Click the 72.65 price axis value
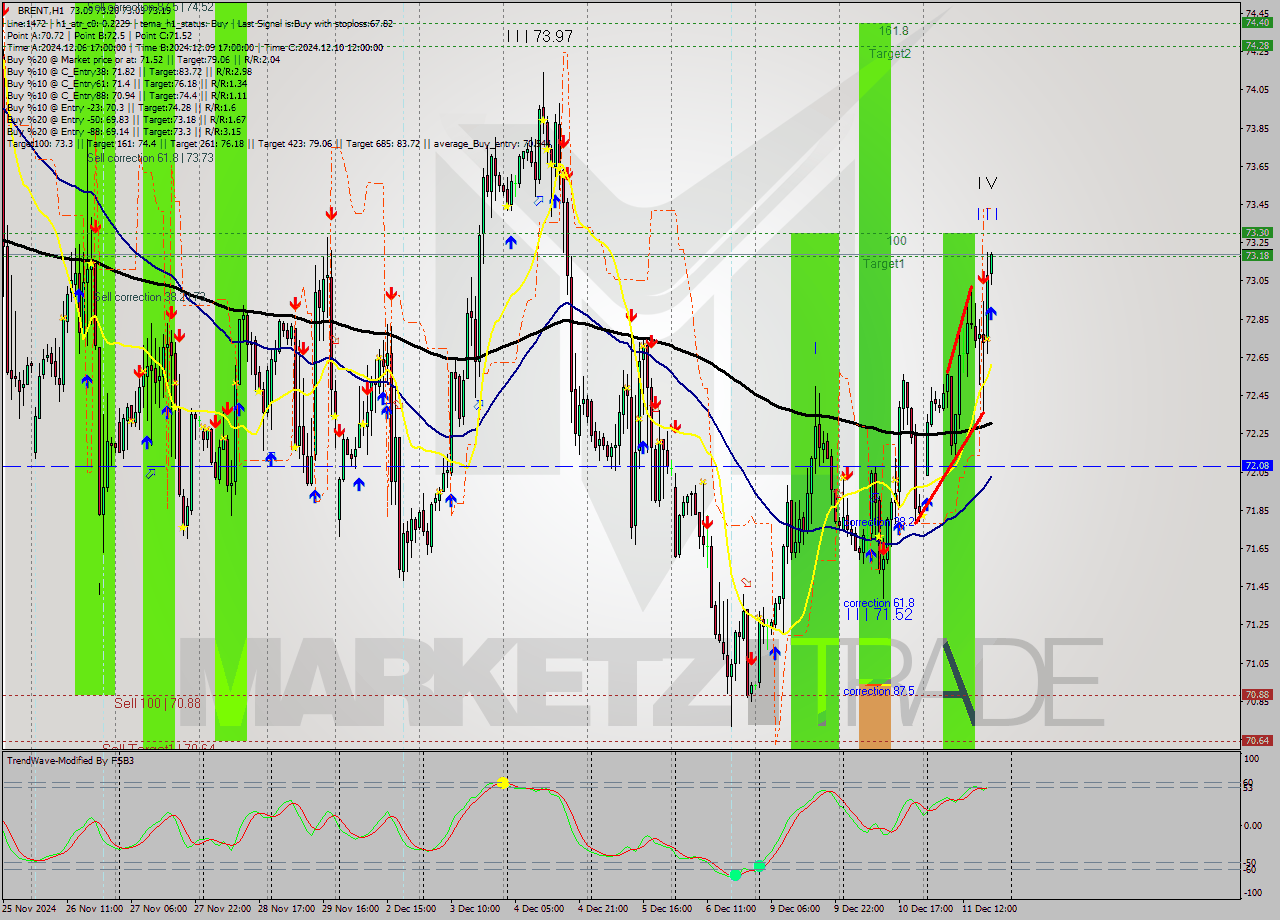This screenshot has height=920, width=1280. pyautogui.click(x=1257, y=357)
